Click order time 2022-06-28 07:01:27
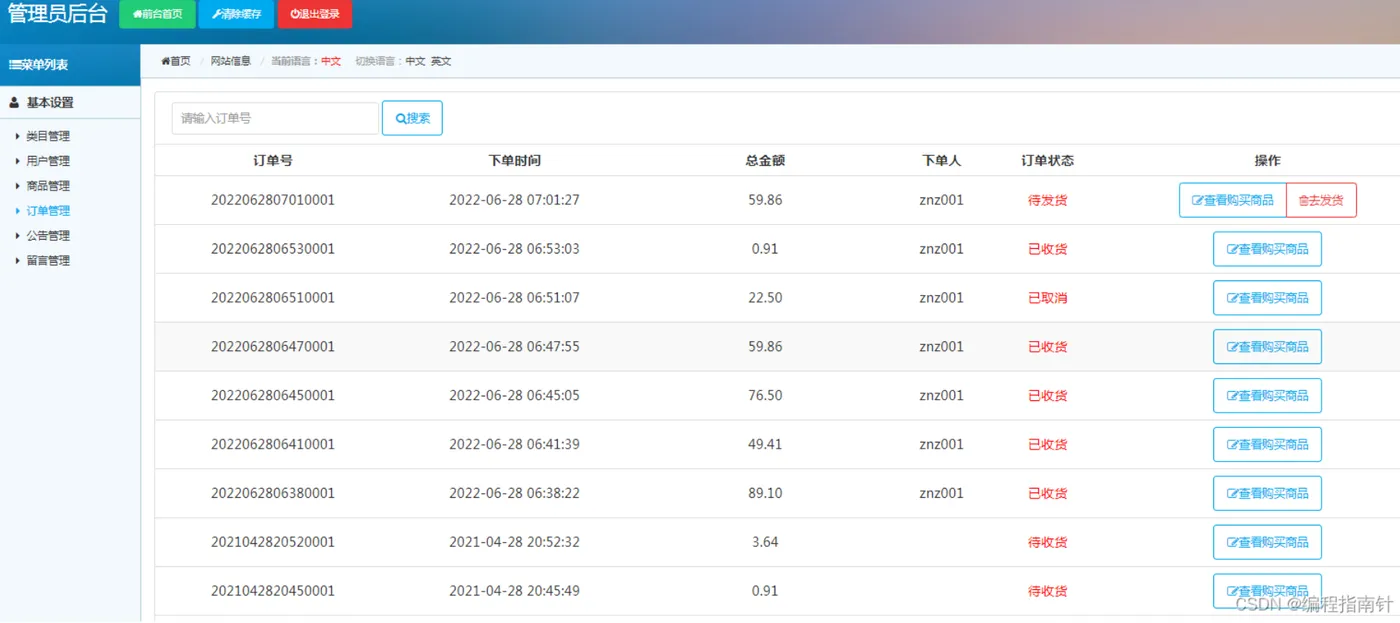1400x623 pixels. (x=514, y=200)
